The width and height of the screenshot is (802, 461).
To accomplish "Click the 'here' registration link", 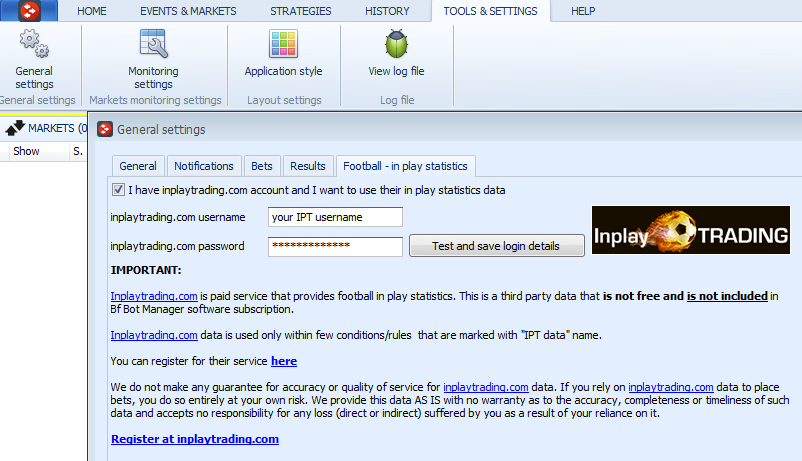I will (284, 361).
